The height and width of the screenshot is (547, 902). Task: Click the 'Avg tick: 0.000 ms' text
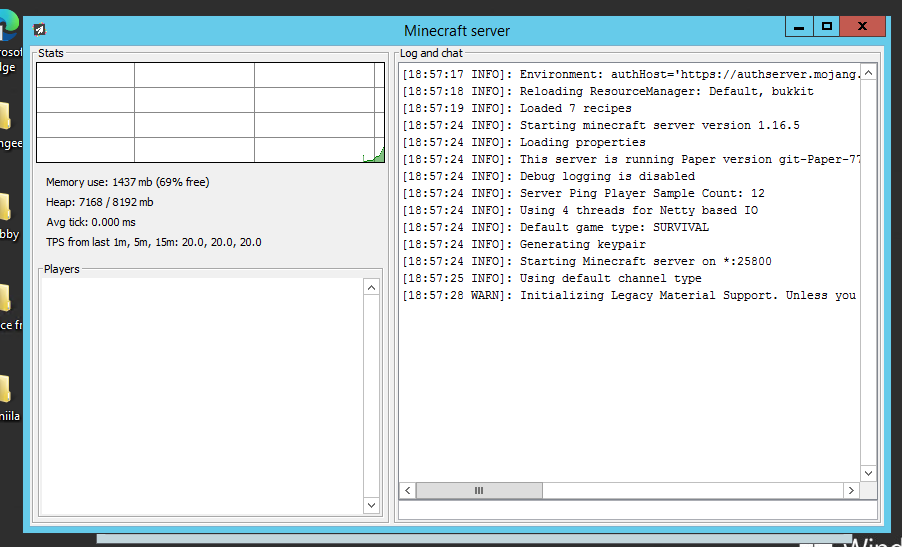point(91,222)
